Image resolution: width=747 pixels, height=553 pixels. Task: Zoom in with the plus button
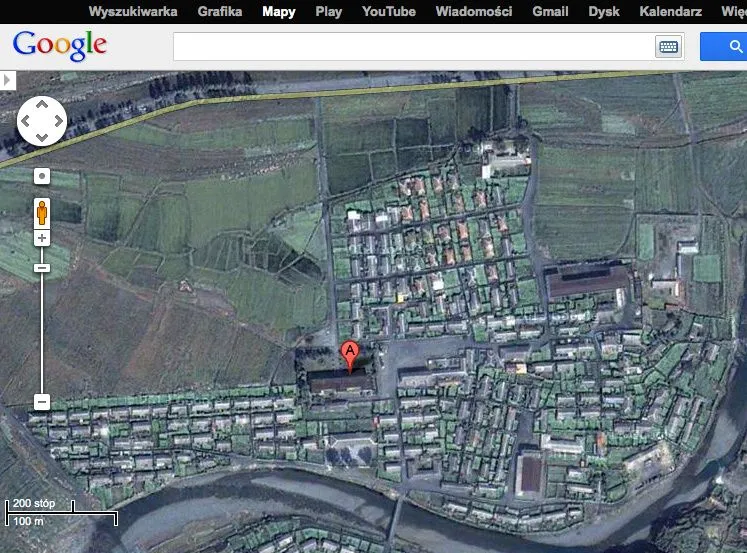coord(42,238)
